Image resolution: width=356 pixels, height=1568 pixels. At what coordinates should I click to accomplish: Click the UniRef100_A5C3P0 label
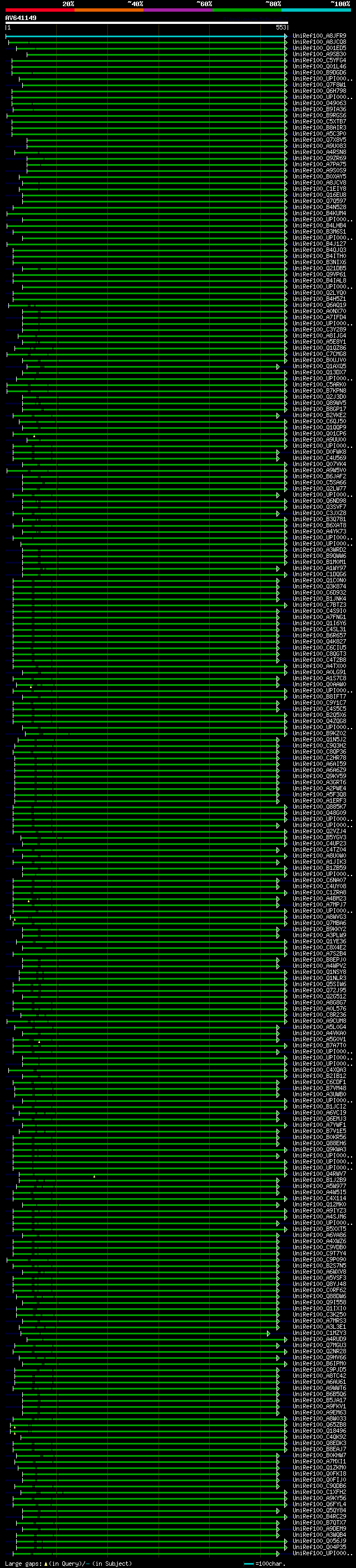click(319, 134)
